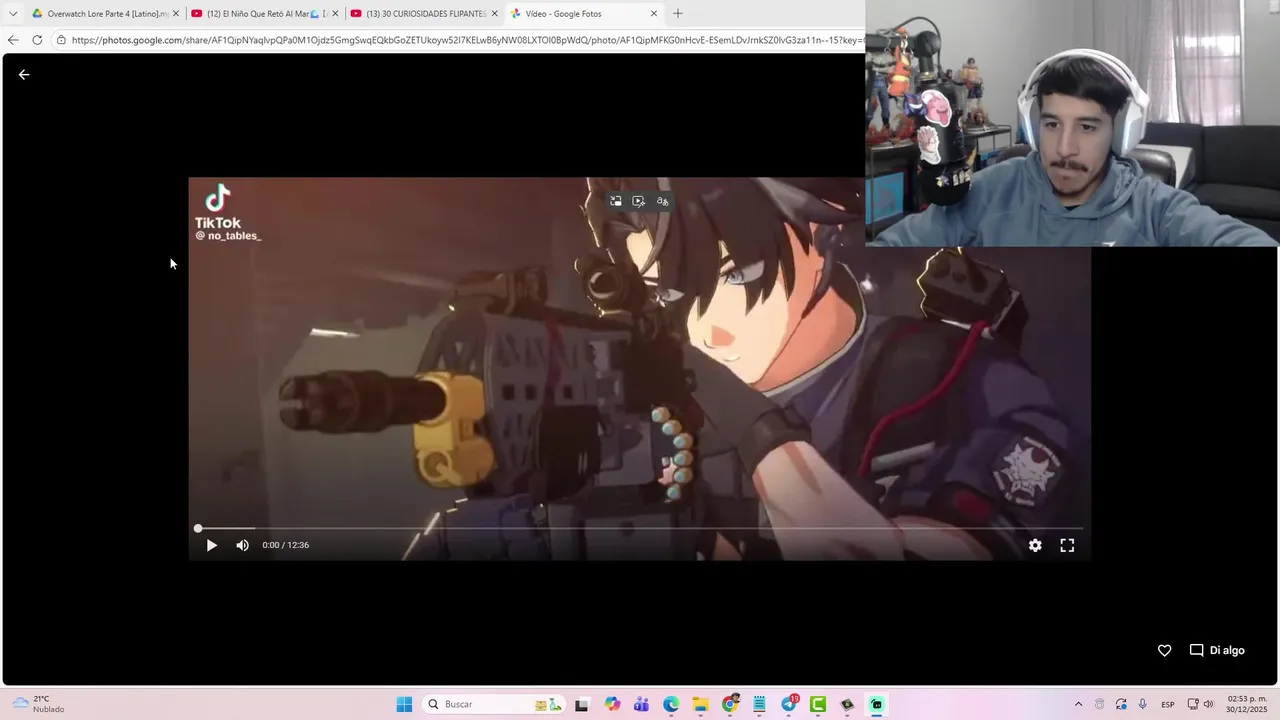1280x720 pixels.
Task: Focus the photos.google.com address bar
Action: (465, 40)
